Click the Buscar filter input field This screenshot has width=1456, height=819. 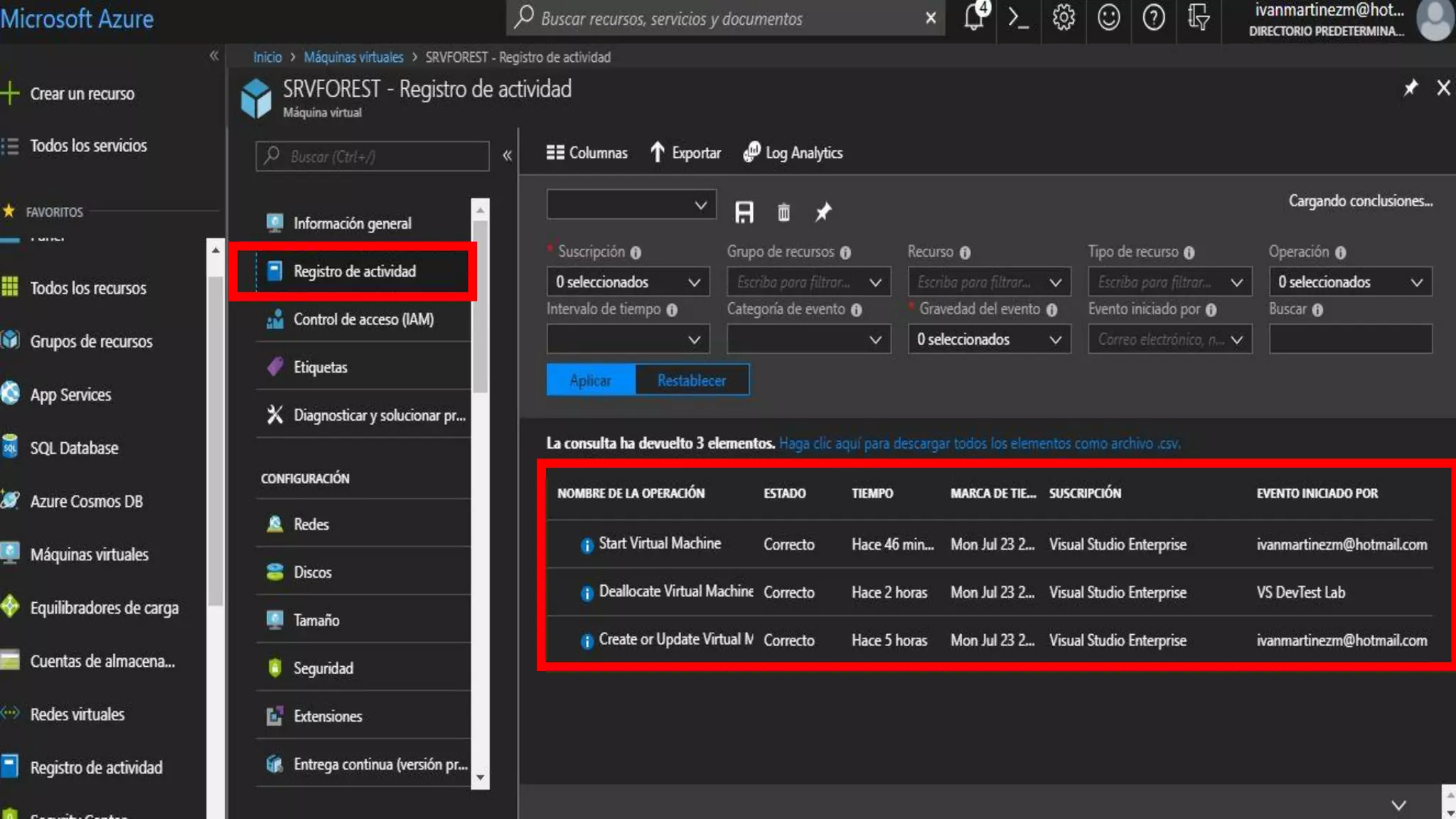coord(1350,340)
